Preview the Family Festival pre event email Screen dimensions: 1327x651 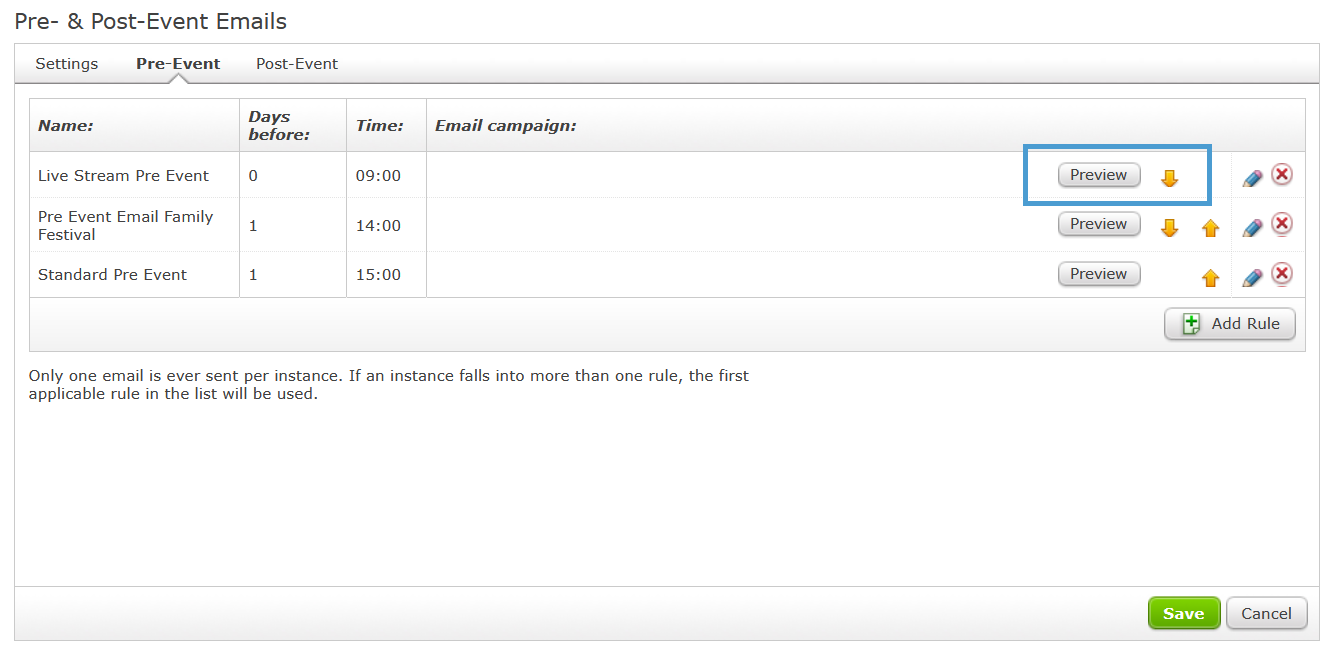click(x=1099, y=224)
